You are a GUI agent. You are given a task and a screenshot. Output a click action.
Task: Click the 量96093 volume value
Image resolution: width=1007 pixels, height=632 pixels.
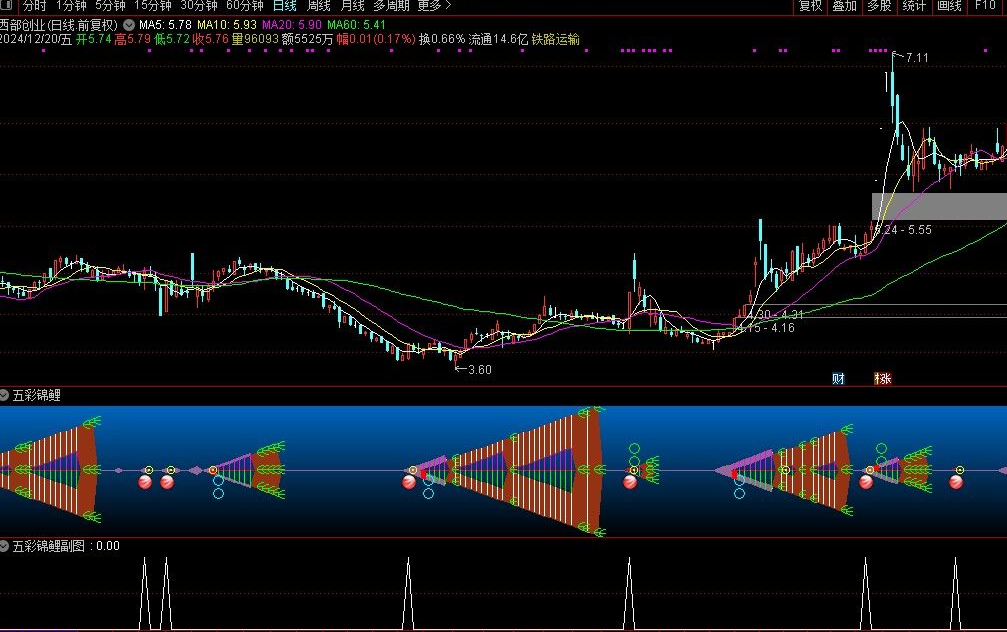pos(256,39)
